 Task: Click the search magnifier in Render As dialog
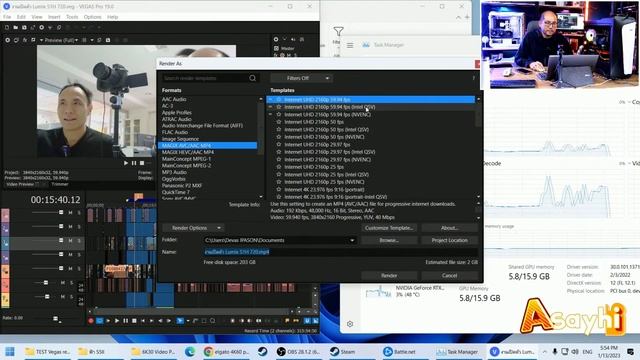pyautogui.click(x=252, y=78)
